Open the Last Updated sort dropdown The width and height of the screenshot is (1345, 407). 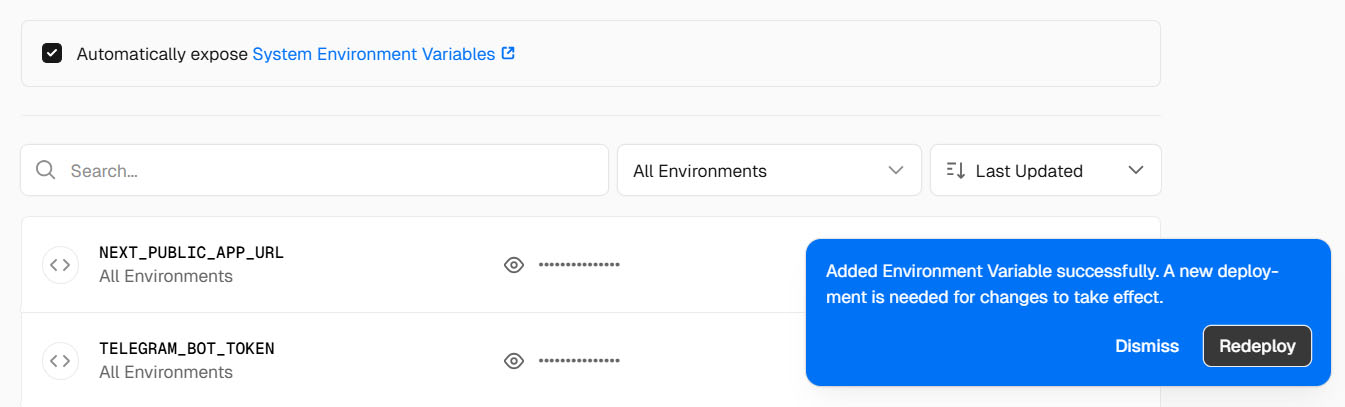tap(1045, 170)
